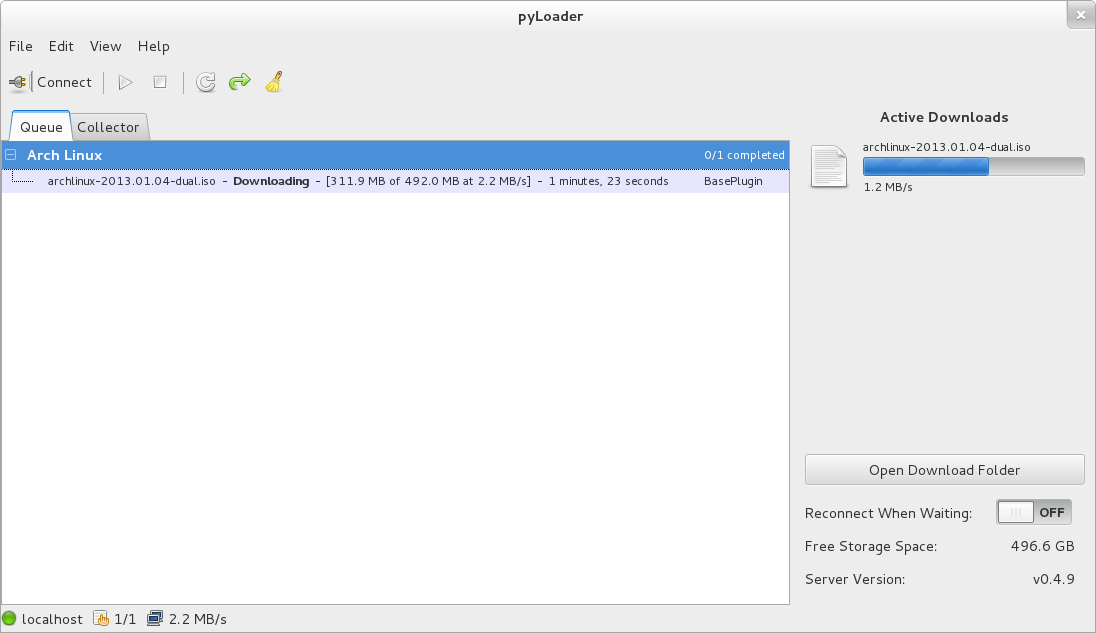Clean finished downloads with broom icon
1096x633 pixels.
273,82
